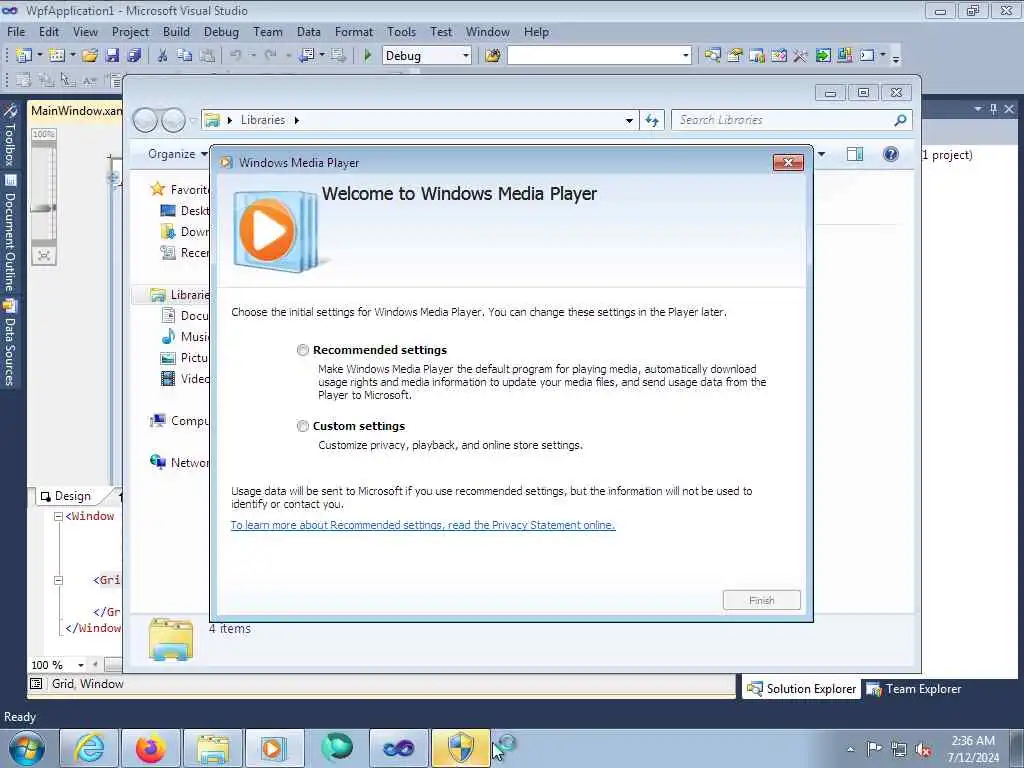Image resolution: width=1024 pixels, height=768 pixels.
Task: Open the Tools menu
Action: pos(401,32)
